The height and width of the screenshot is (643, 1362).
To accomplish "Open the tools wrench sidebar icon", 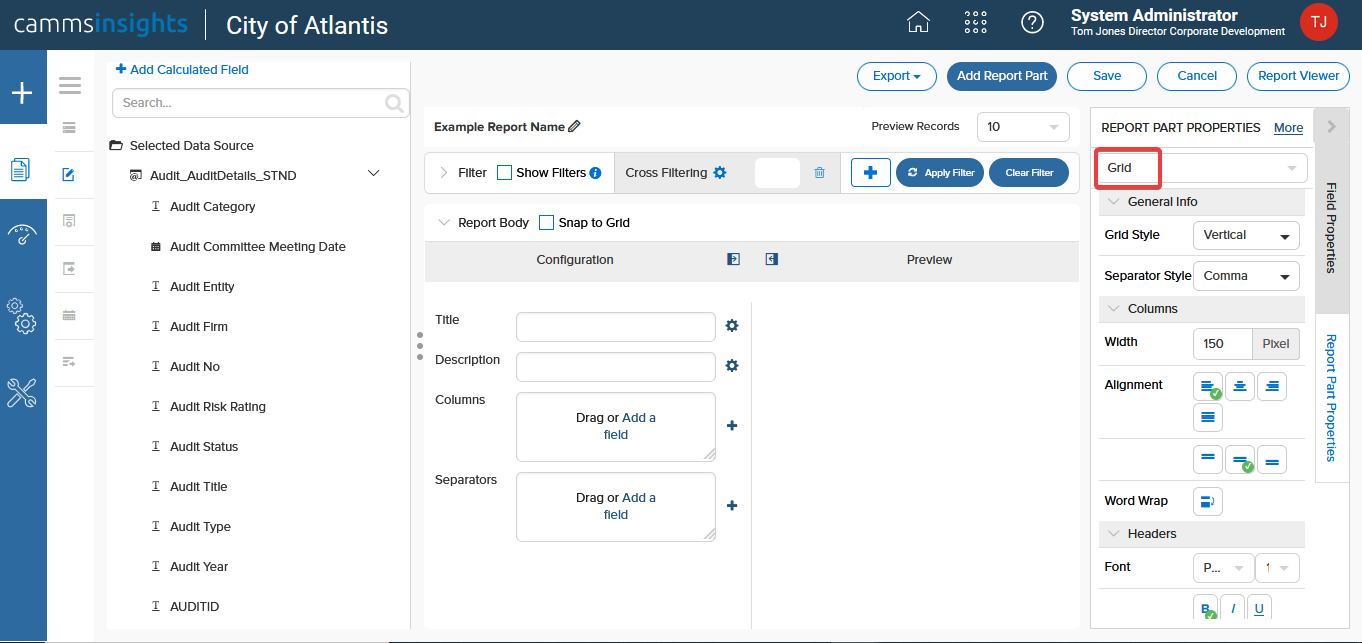I will pos(22,393).
